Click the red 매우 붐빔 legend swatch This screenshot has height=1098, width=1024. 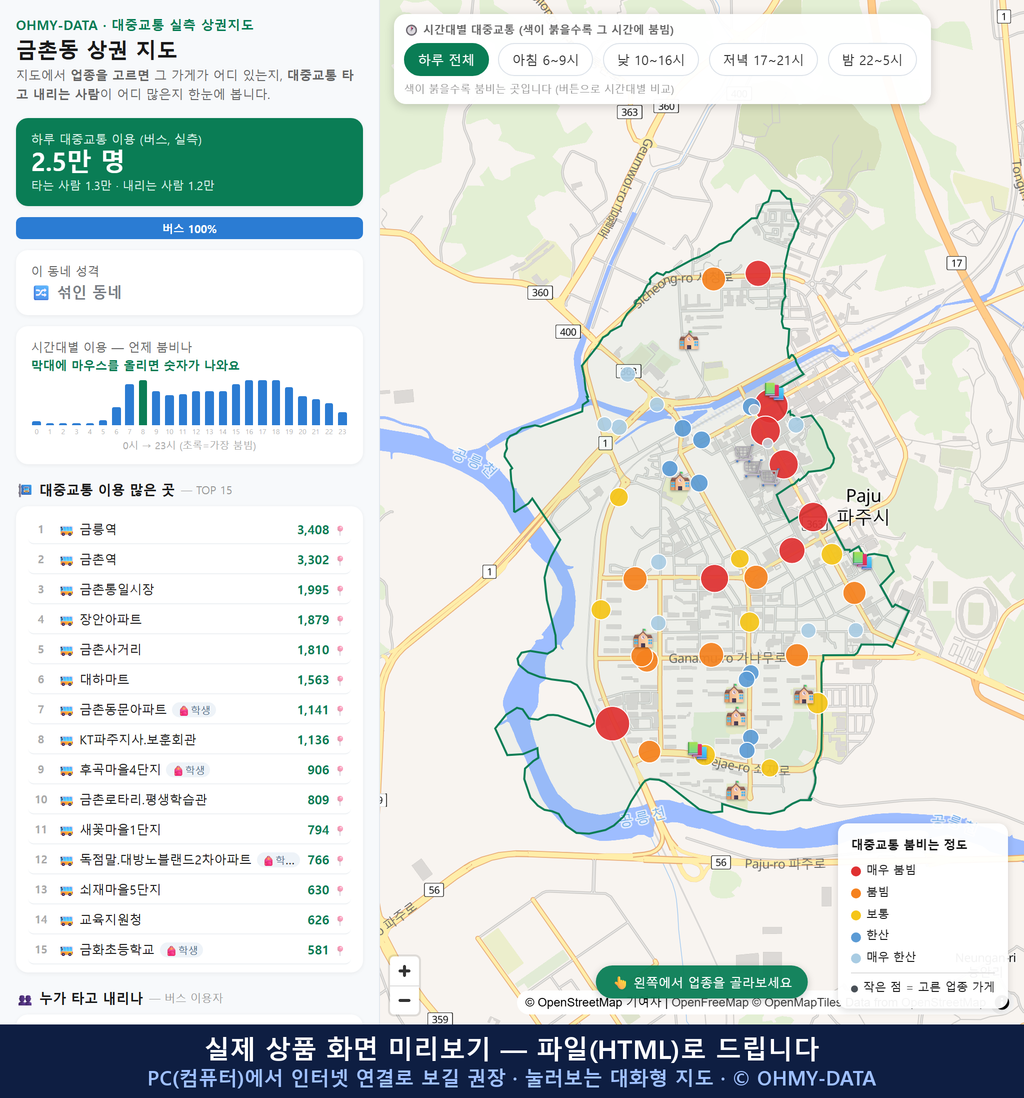click(x=855, y=870)
